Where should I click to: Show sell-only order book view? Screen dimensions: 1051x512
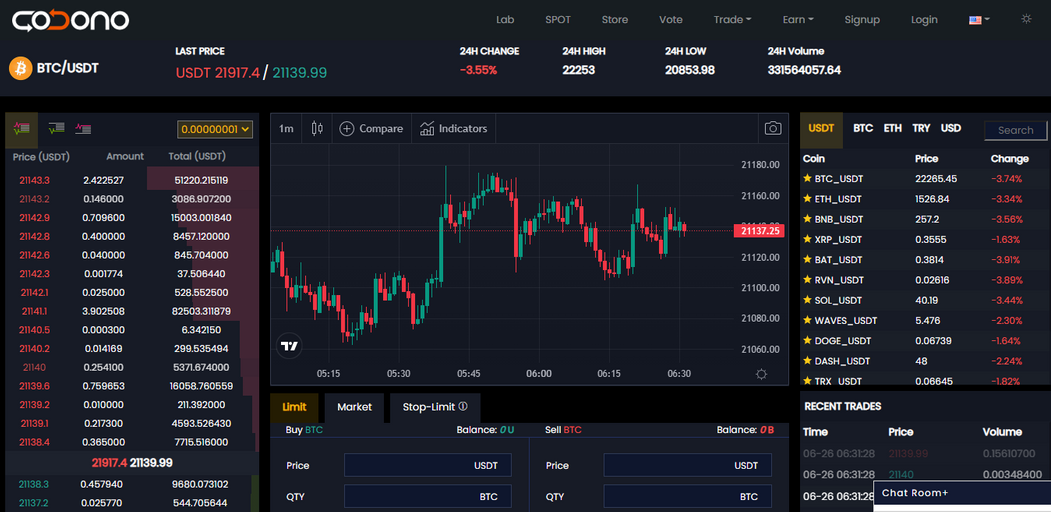tap(84, 128)
